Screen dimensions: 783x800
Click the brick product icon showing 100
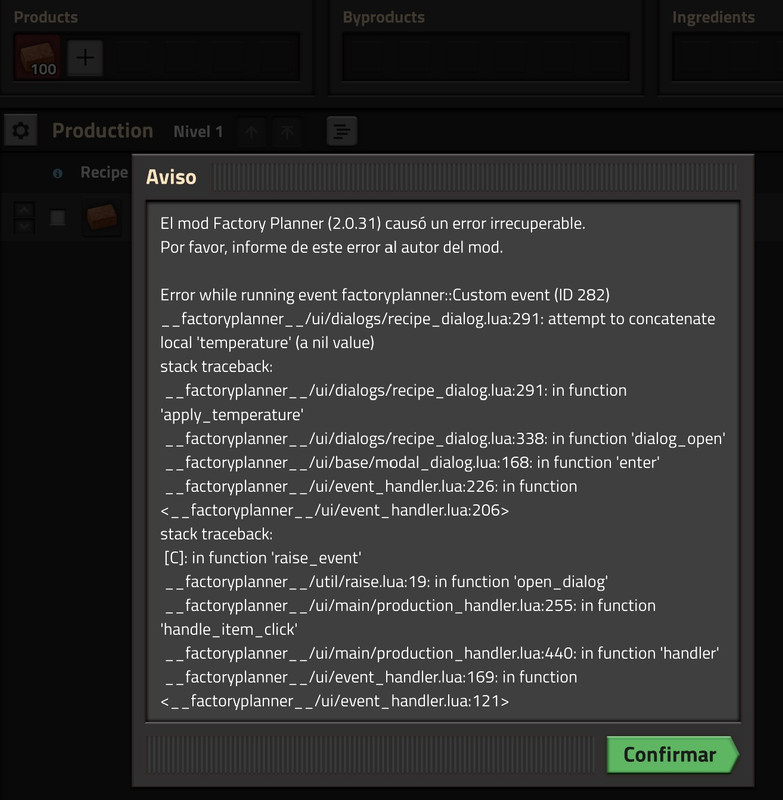(x=37, y=57)
